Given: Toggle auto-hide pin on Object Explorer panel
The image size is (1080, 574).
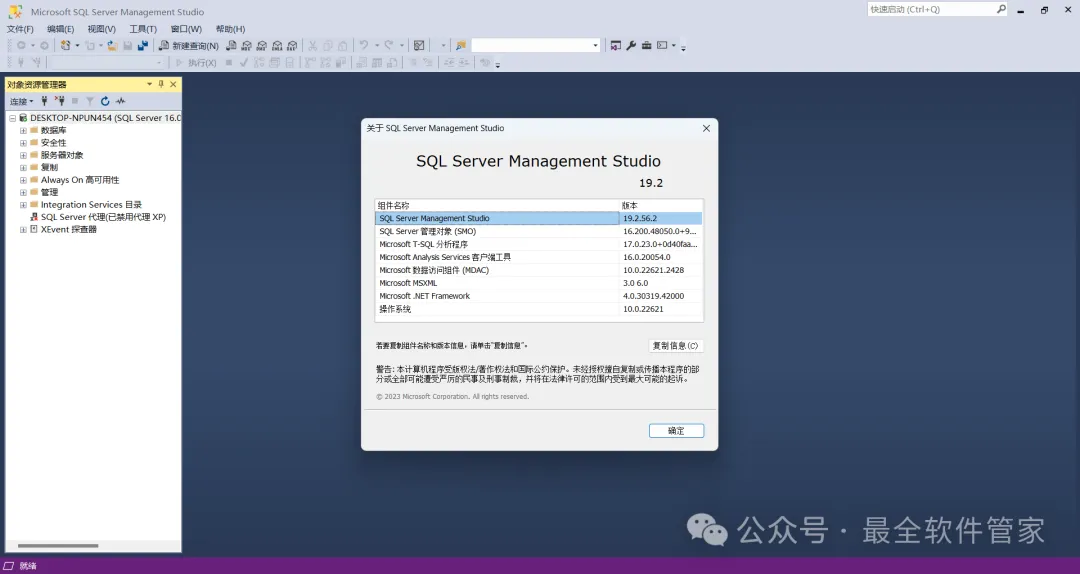Looking at the screenshot, I should click(x=161, y=84).
